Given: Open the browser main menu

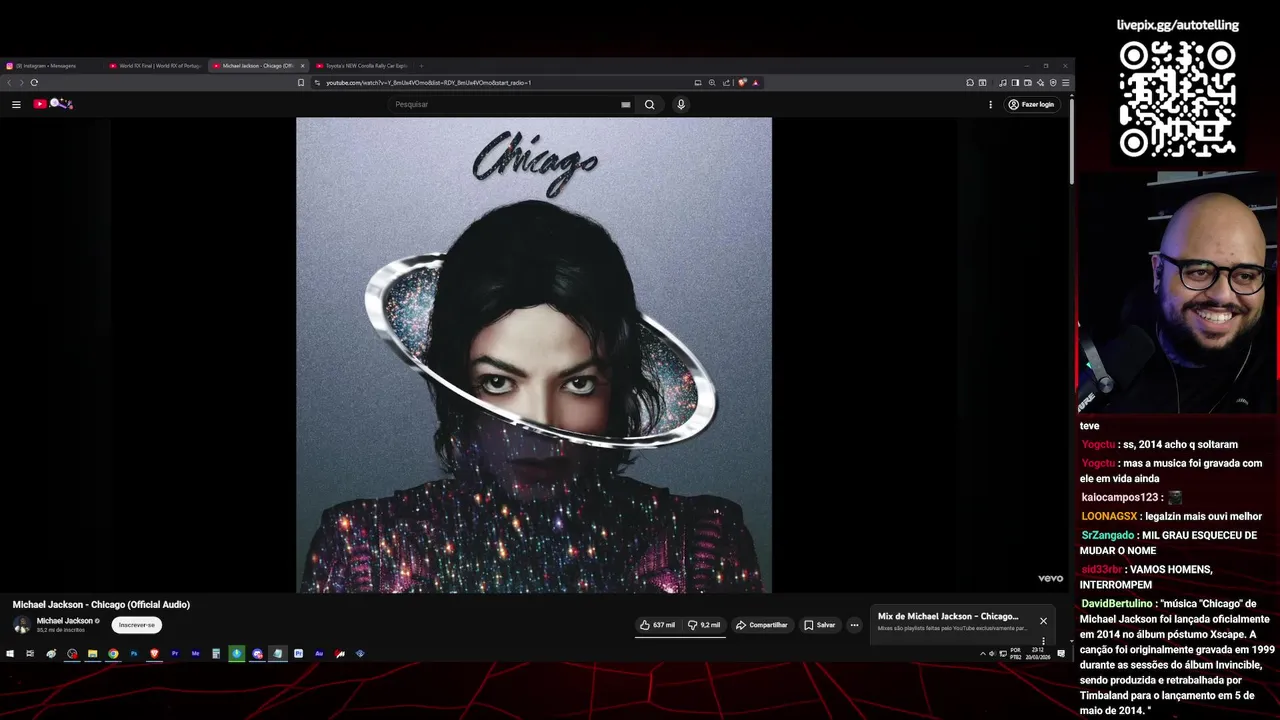Looking at the screenshot, I should [x=1066, y=82].
